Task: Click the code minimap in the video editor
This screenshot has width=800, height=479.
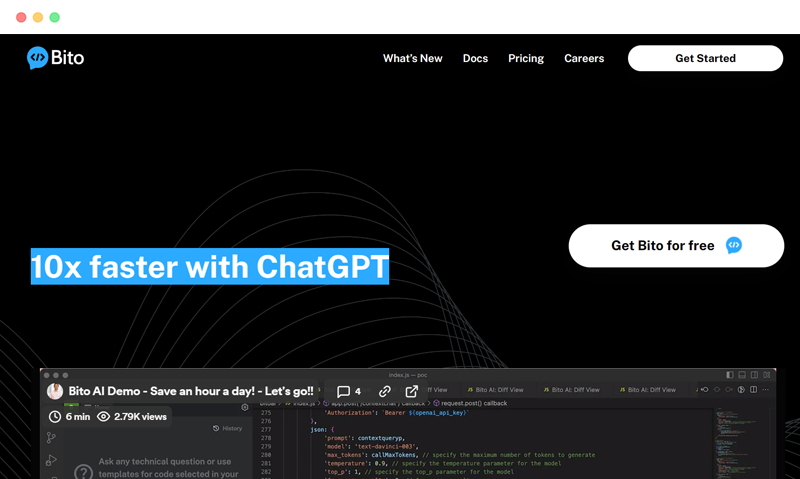Action: 735,442
